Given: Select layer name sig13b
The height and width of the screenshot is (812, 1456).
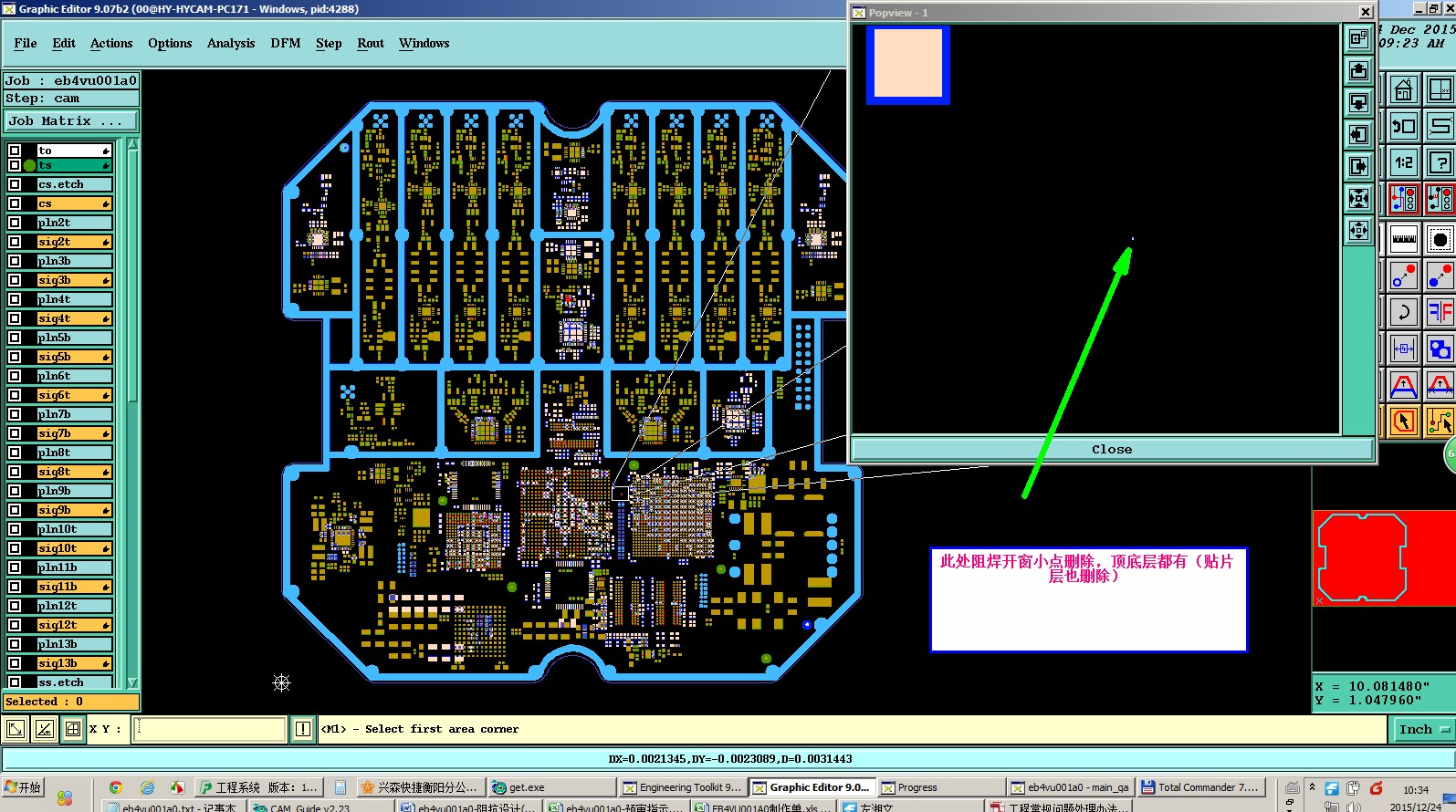Looking at the screenshot, I should pos(74,663).
